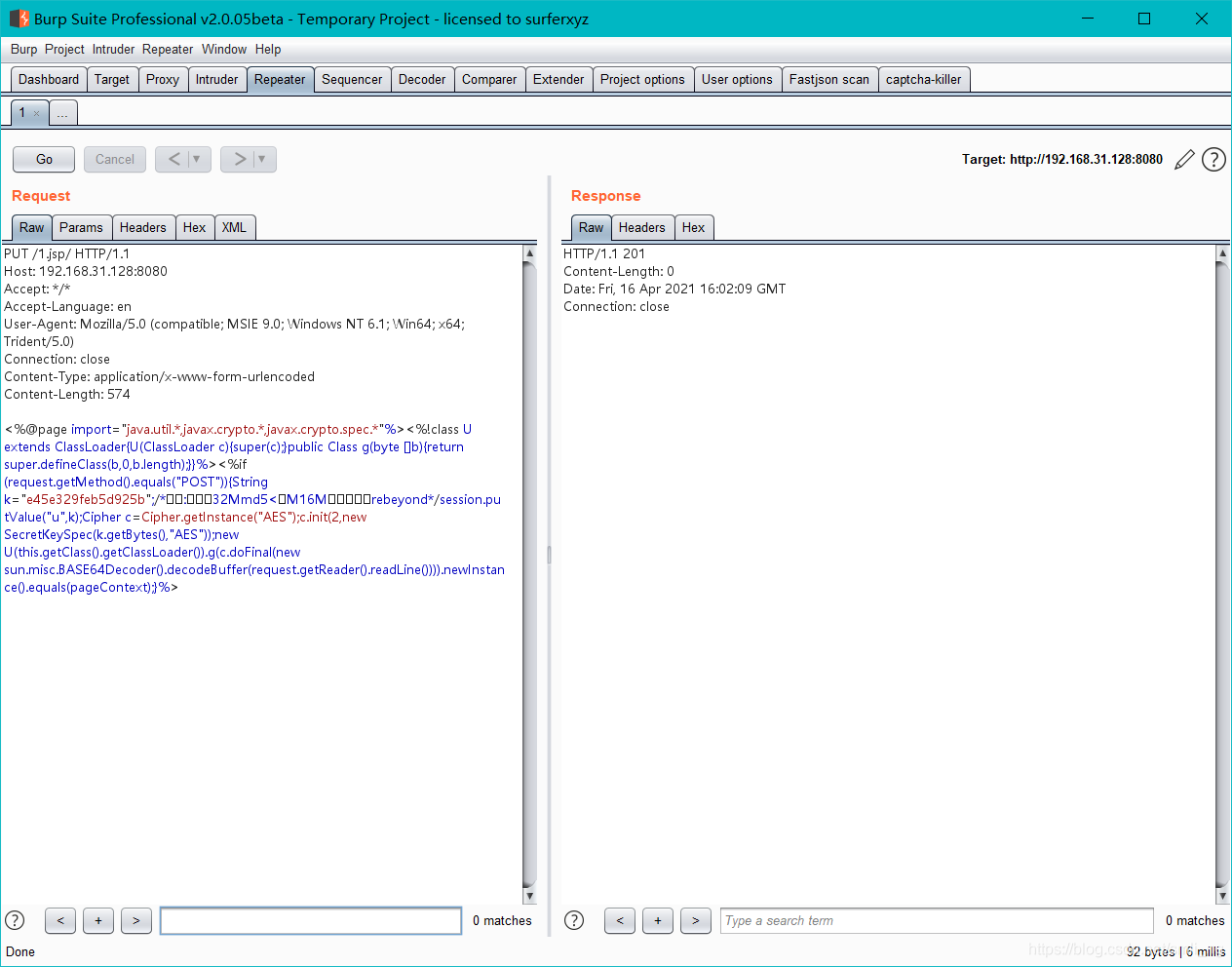Select the Repeater tool tab
This screenshot has height=967, width=1232.
[280, 80]
